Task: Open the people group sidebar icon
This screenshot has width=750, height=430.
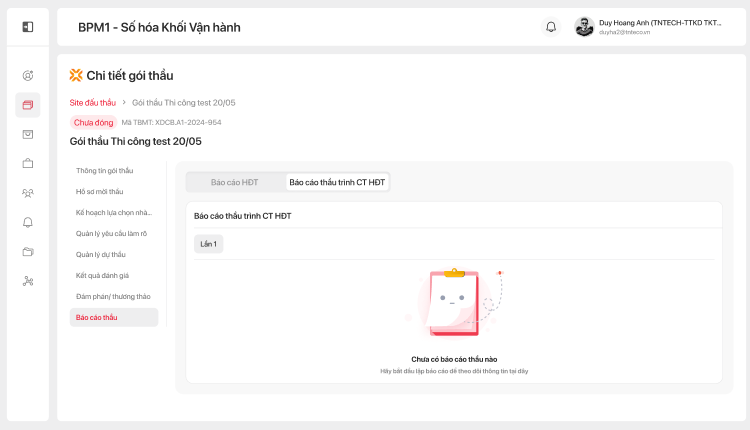Action: [x=28, y=193]
